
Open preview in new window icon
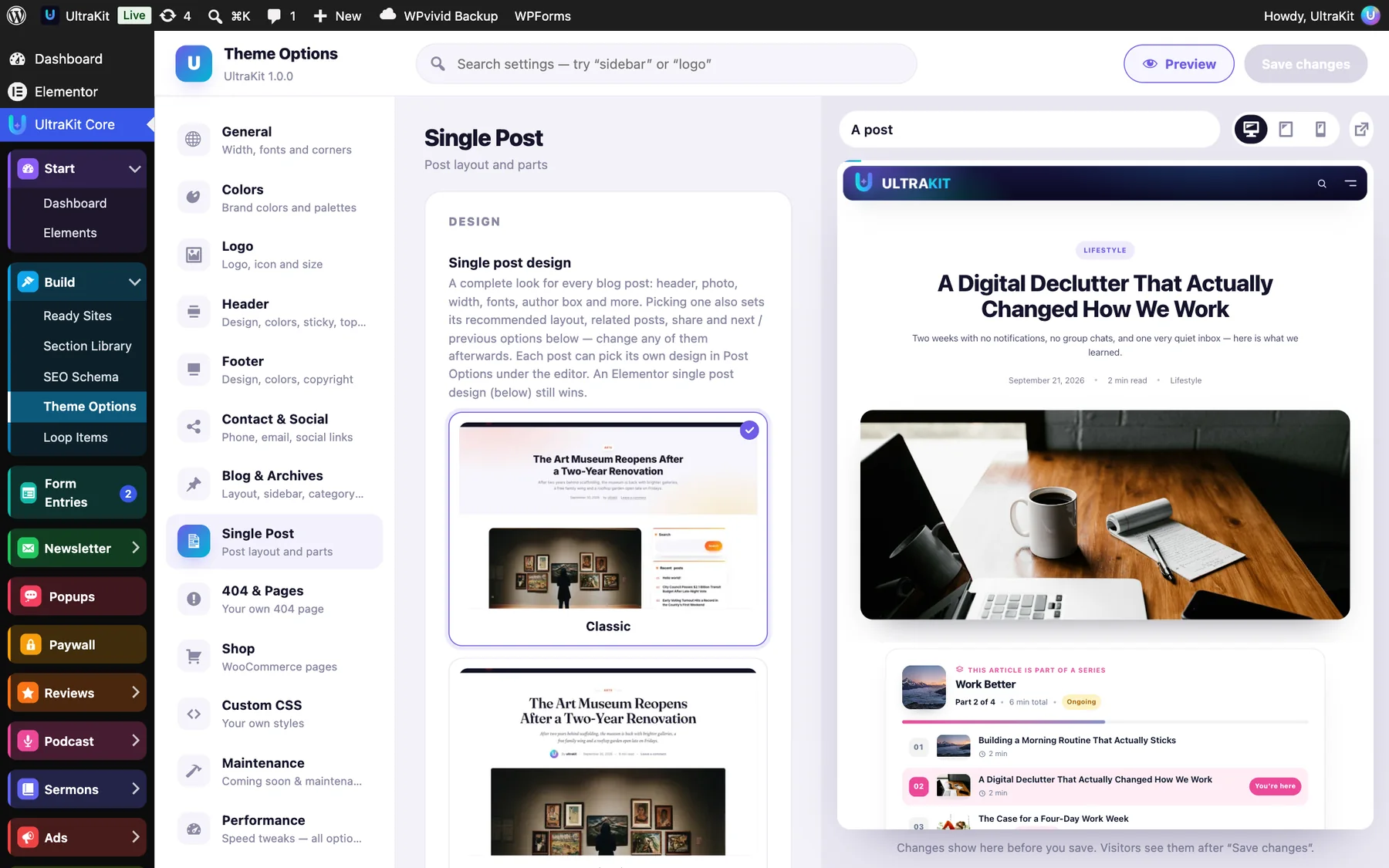[1362, 130]
